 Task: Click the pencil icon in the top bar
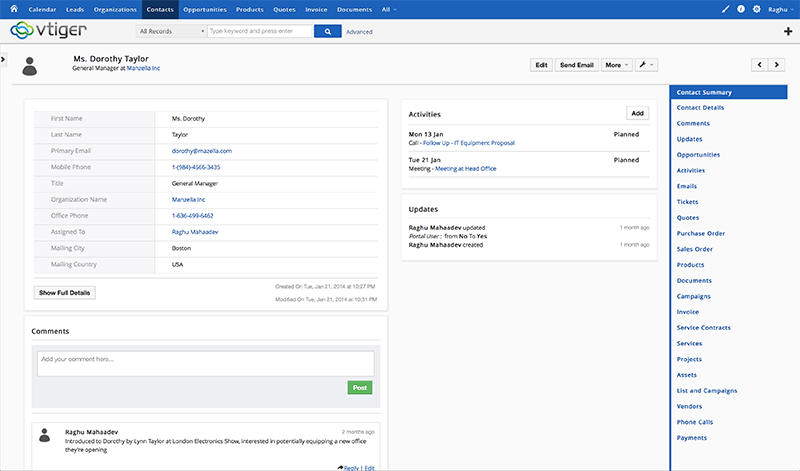tap(726, 9)
